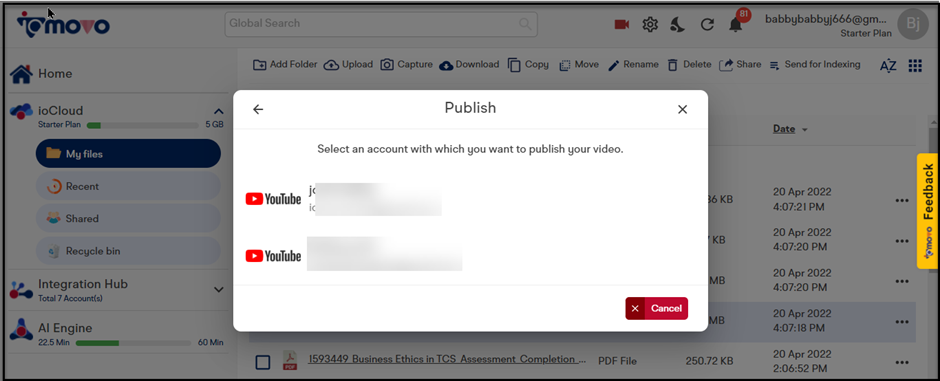Close the Publish dialog

pos(682,109)
